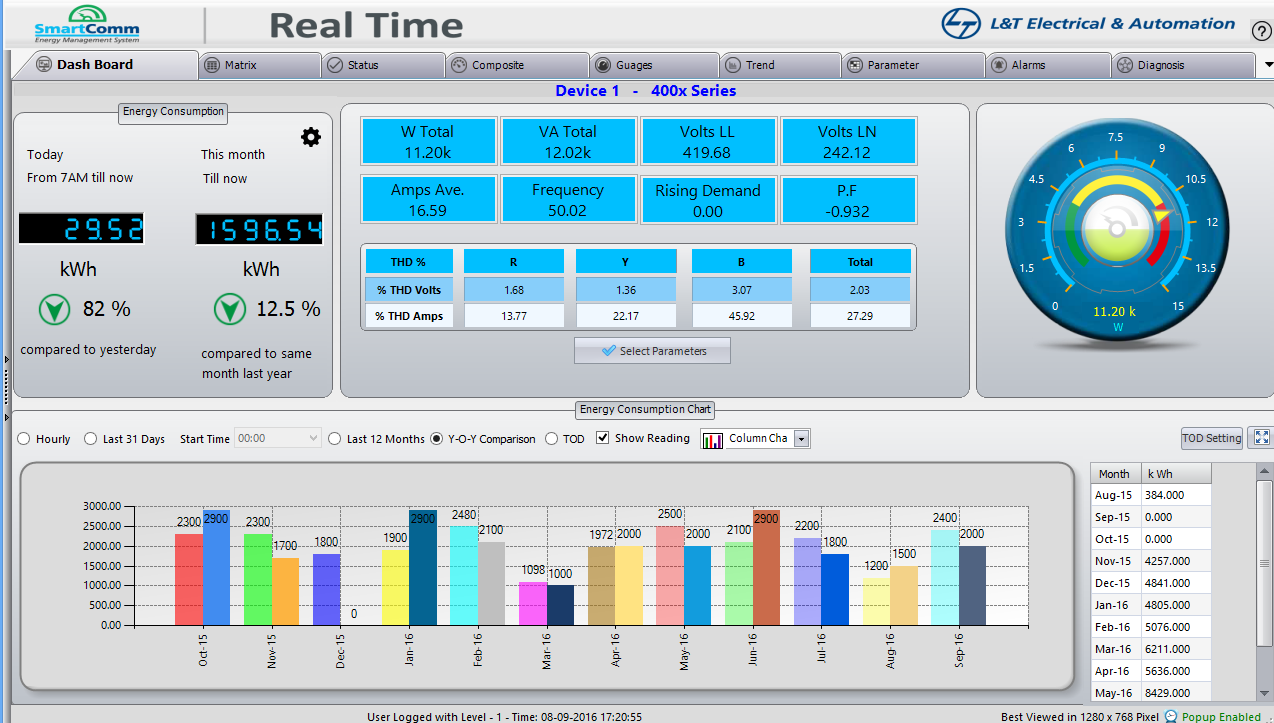This screenshot has height=723, width=1274.
Task: Uncheck the Show Reading checkbox
Action: point(602,438)
